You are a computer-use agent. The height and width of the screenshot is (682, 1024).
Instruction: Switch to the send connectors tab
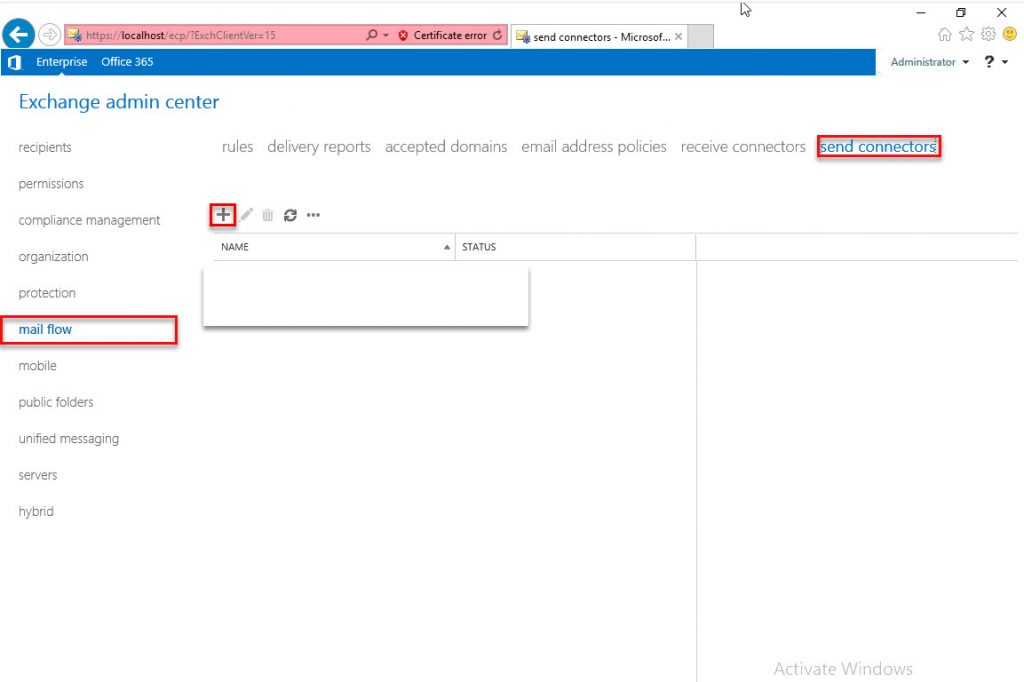tap(878, 147)
